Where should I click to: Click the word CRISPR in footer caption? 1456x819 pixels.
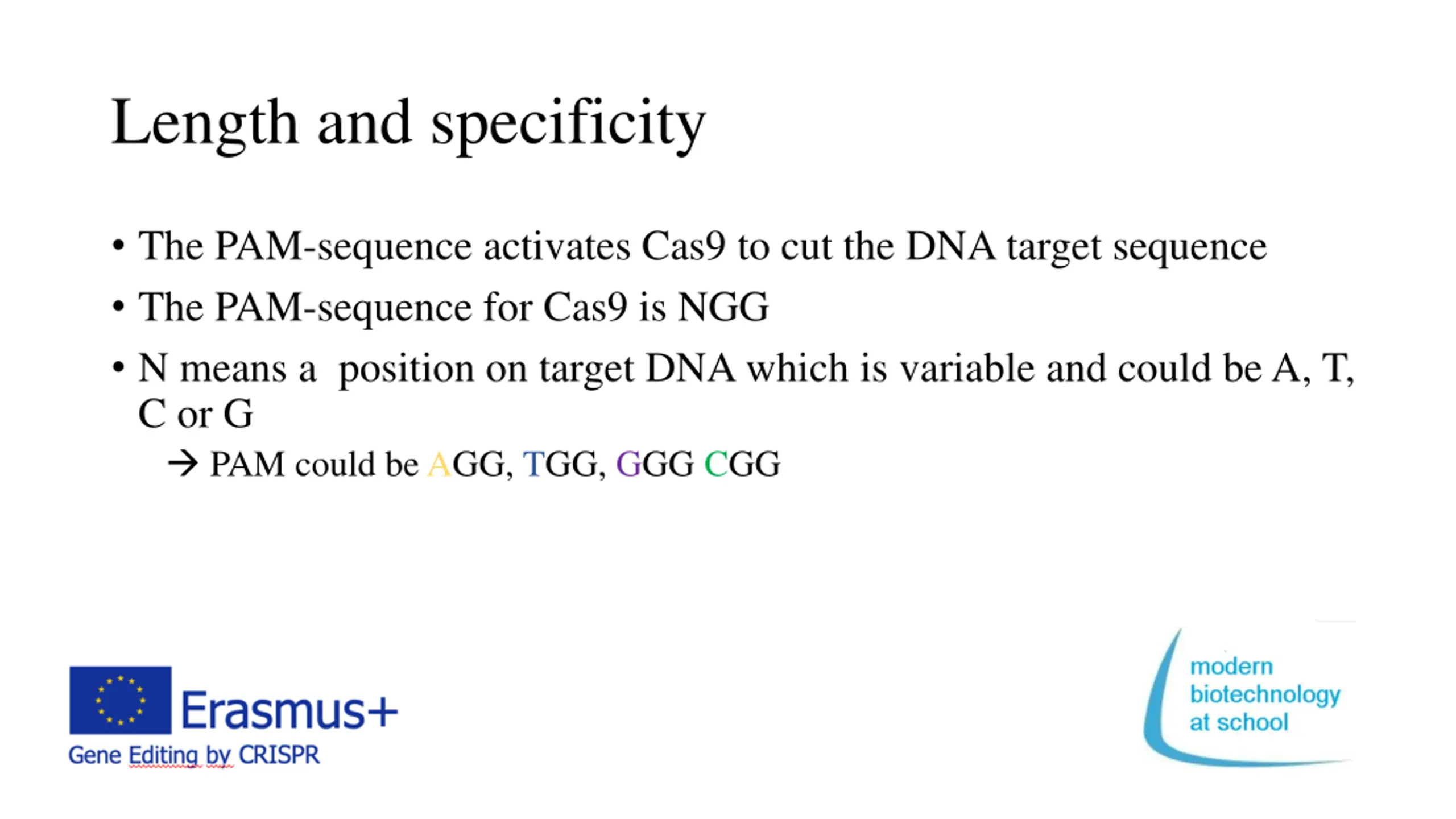[279, 755]
